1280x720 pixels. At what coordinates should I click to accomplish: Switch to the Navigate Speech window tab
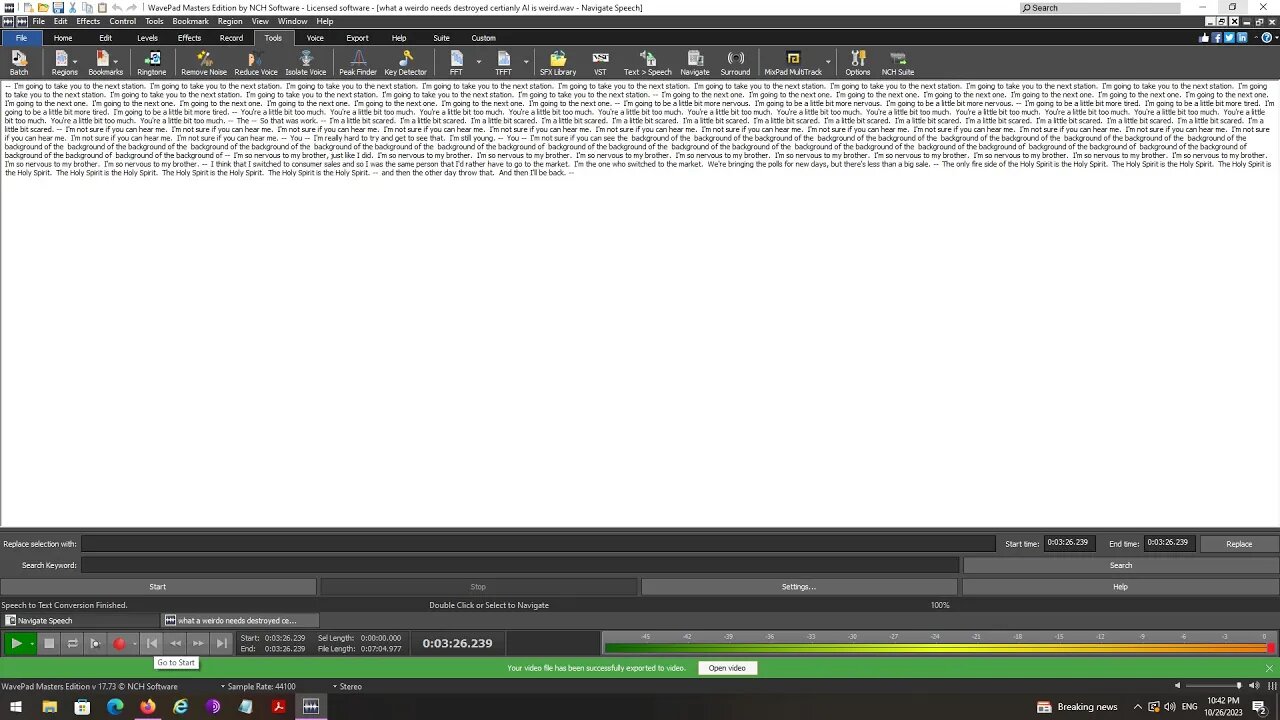(80, 621)
